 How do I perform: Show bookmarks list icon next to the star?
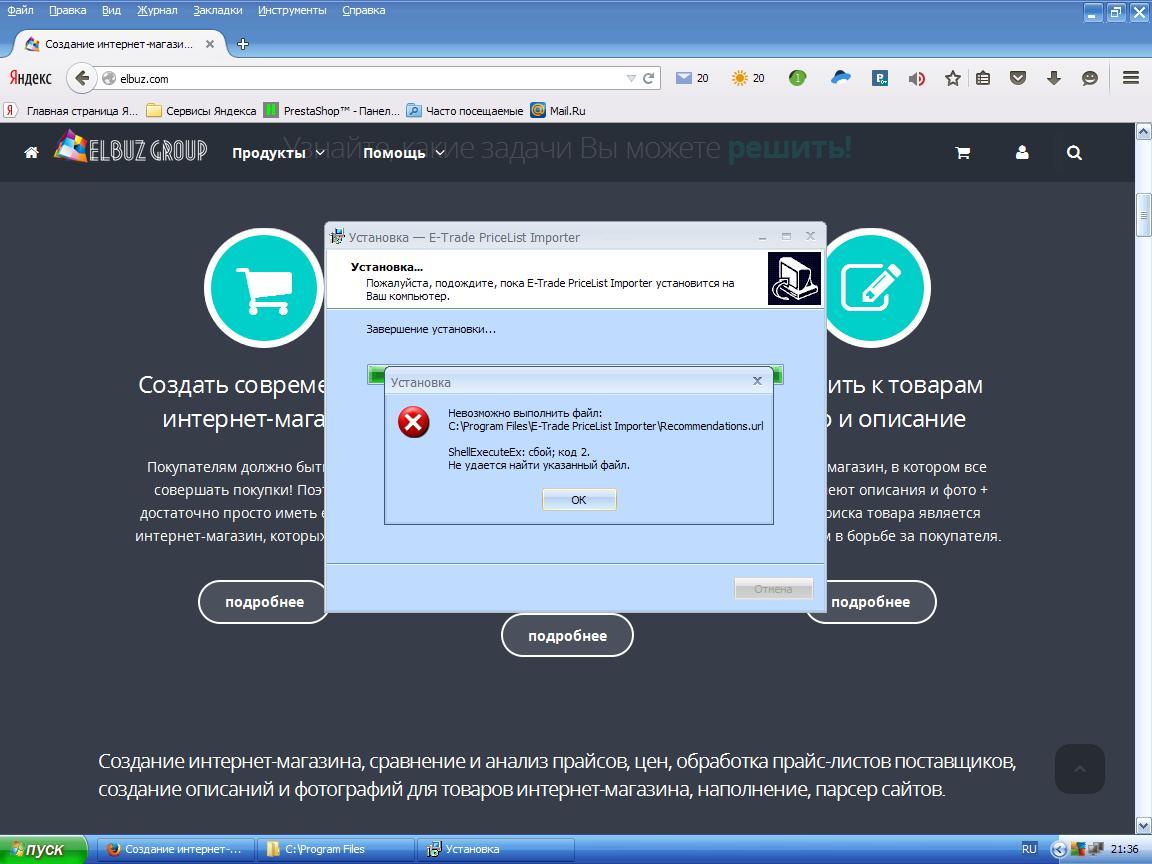tap(983, 78)
